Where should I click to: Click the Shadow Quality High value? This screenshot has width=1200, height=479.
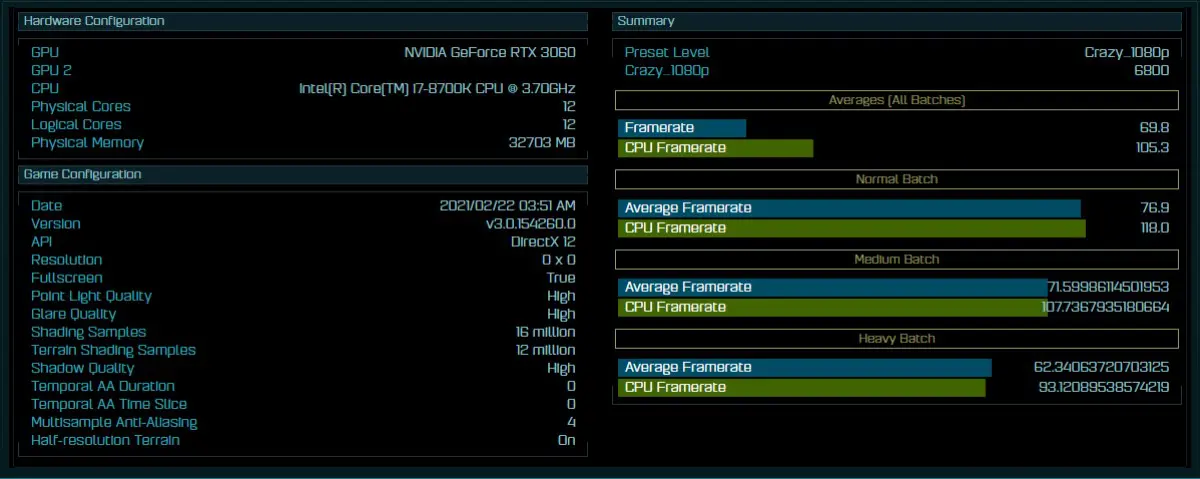[561, 368]
